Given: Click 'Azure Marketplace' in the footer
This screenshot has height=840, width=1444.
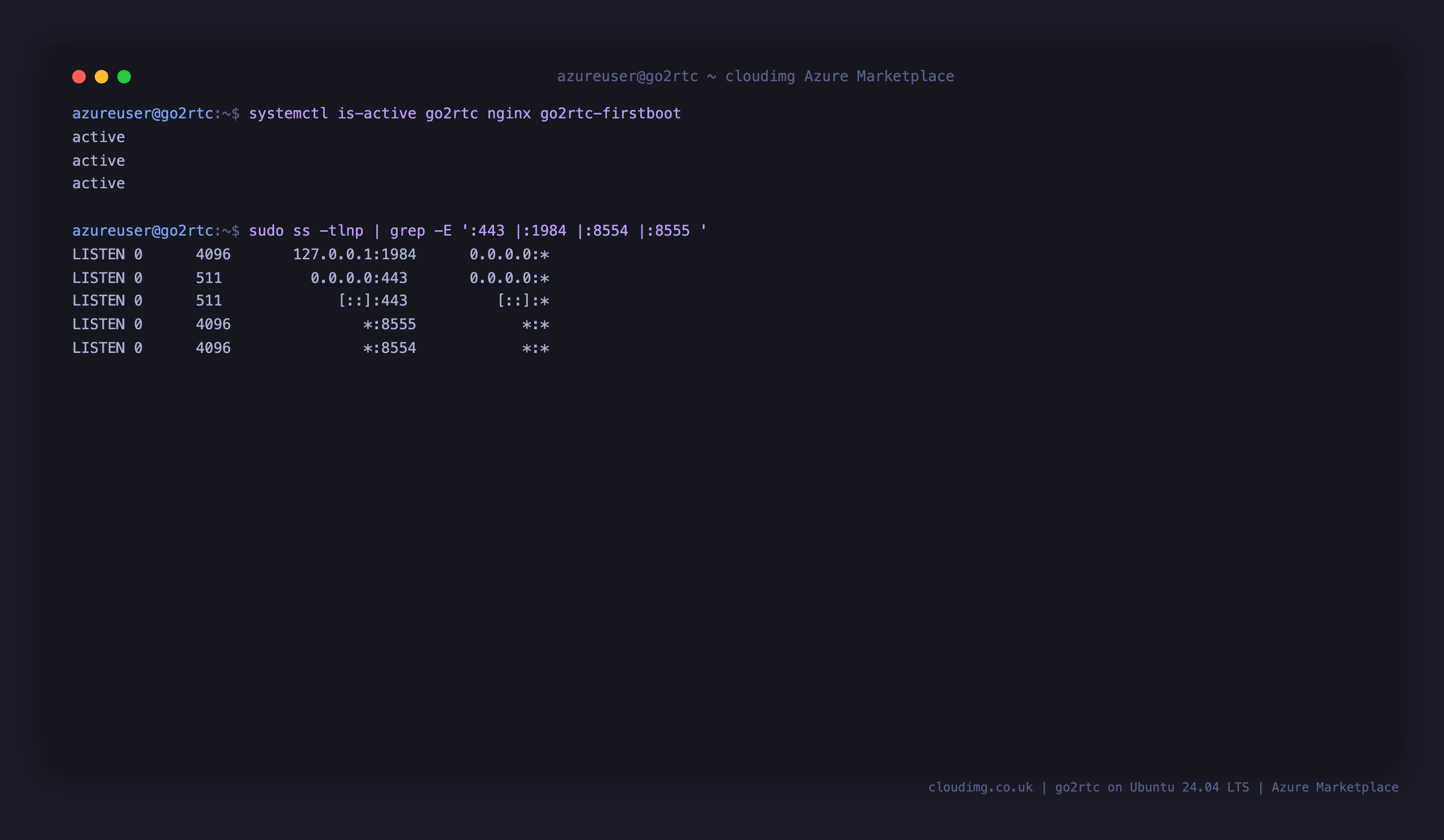Looking at the screenshot, I should 1335,788.
